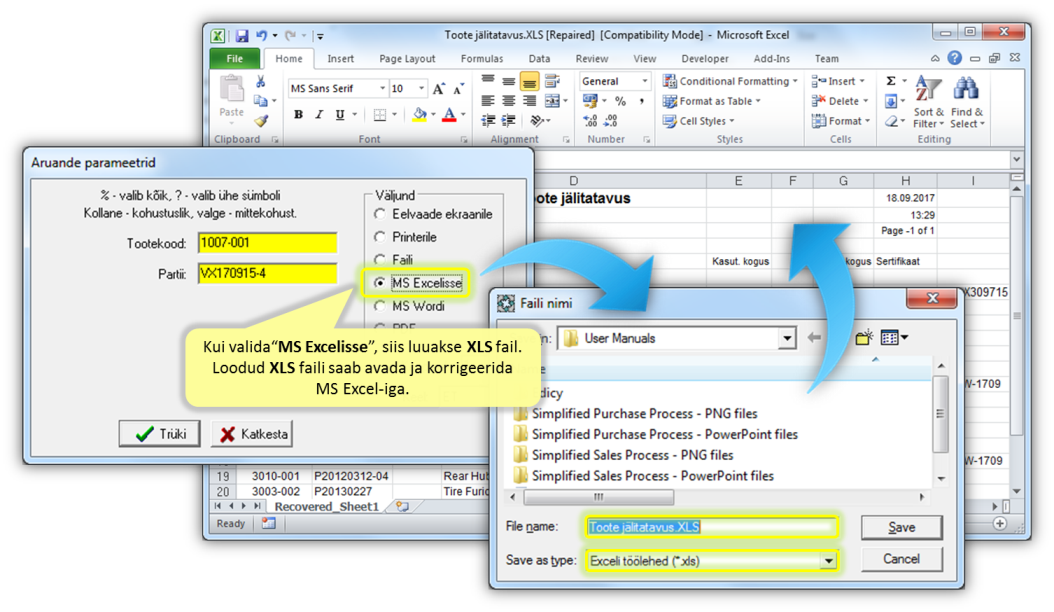Click the Increase Decimal icon
1054x612 pixels.
pos(590,121)
